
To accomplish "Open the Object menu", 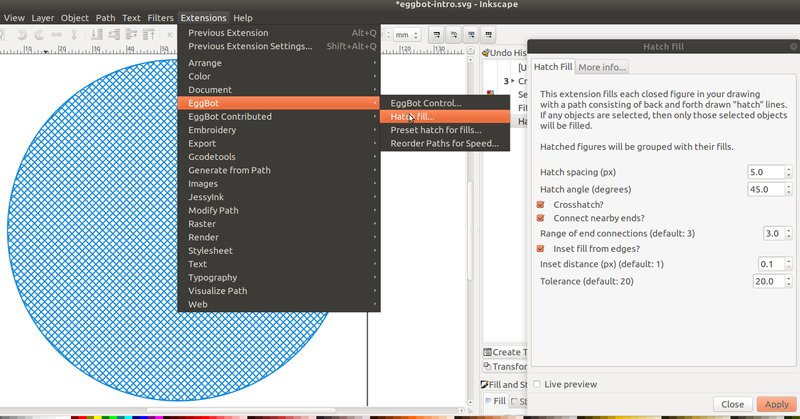I will (74, 18).
